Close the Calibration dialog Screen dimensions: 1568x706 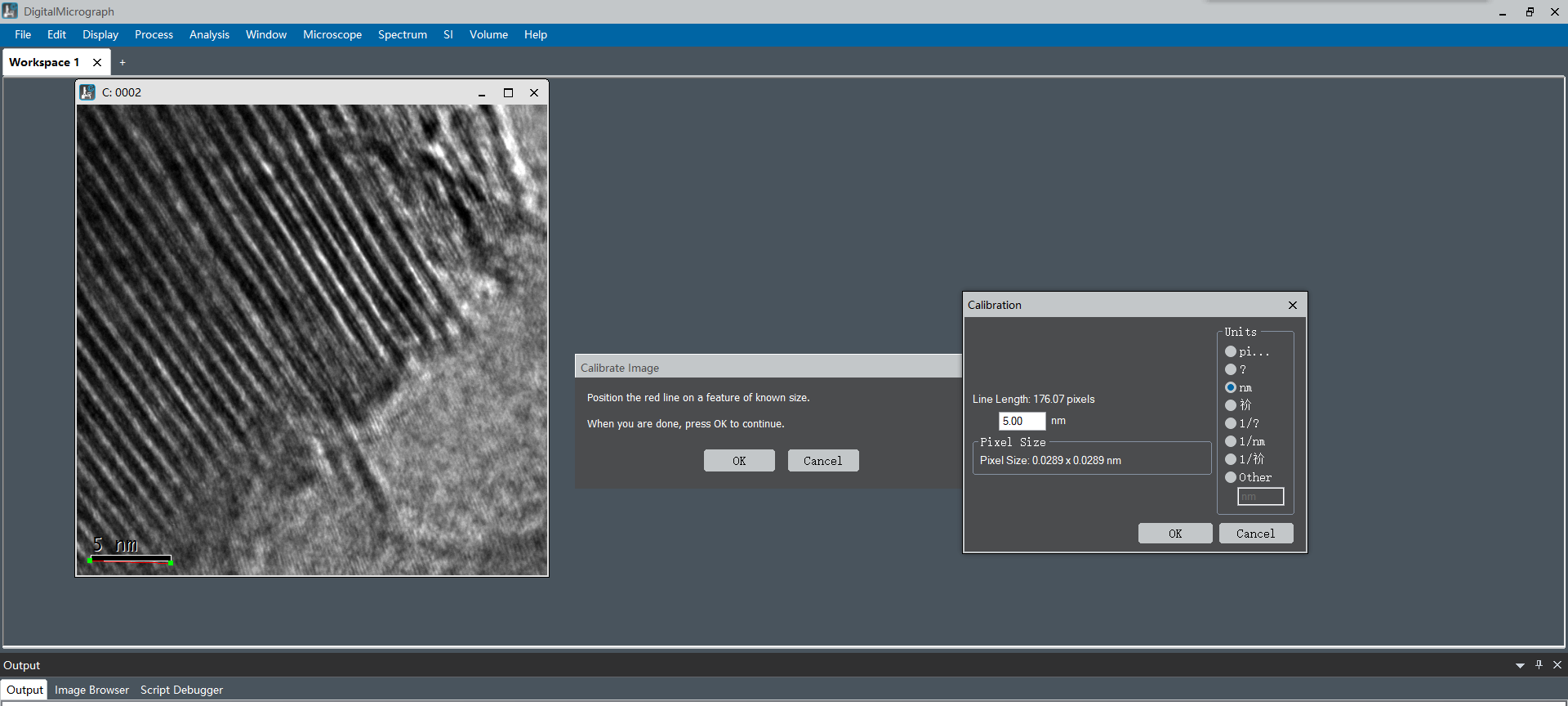(1293, 305)
